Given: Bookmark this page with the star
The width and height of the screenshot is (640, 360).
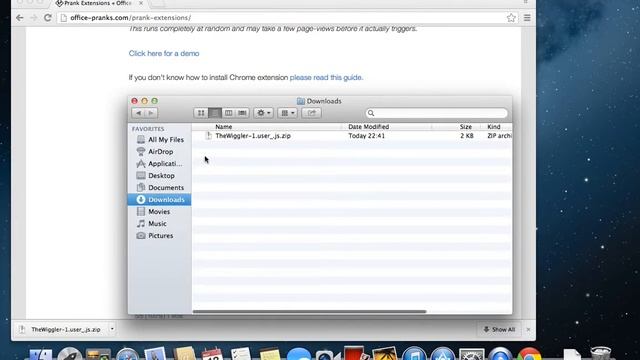Looking at the screenshot, I should (511, 18).
